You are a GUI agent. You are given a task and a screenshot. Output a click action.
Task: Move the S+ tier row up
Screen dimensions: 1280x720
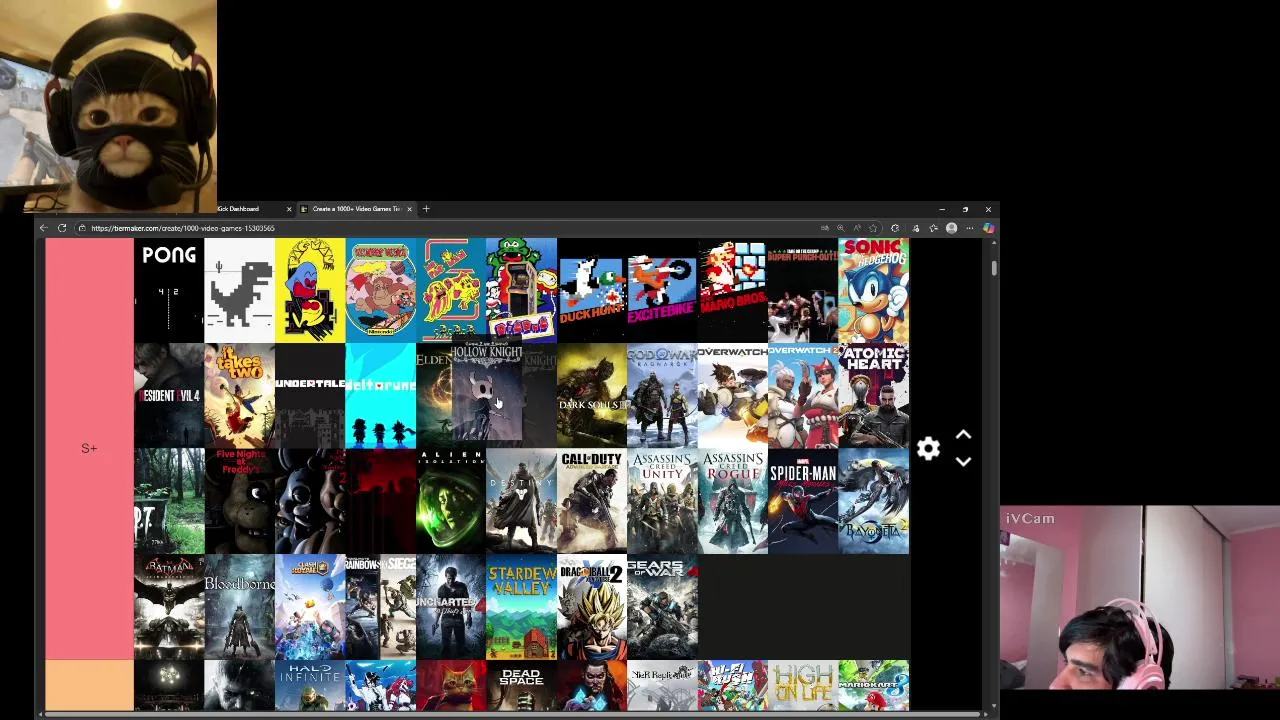pyautogui.click(x=963, y=435)
